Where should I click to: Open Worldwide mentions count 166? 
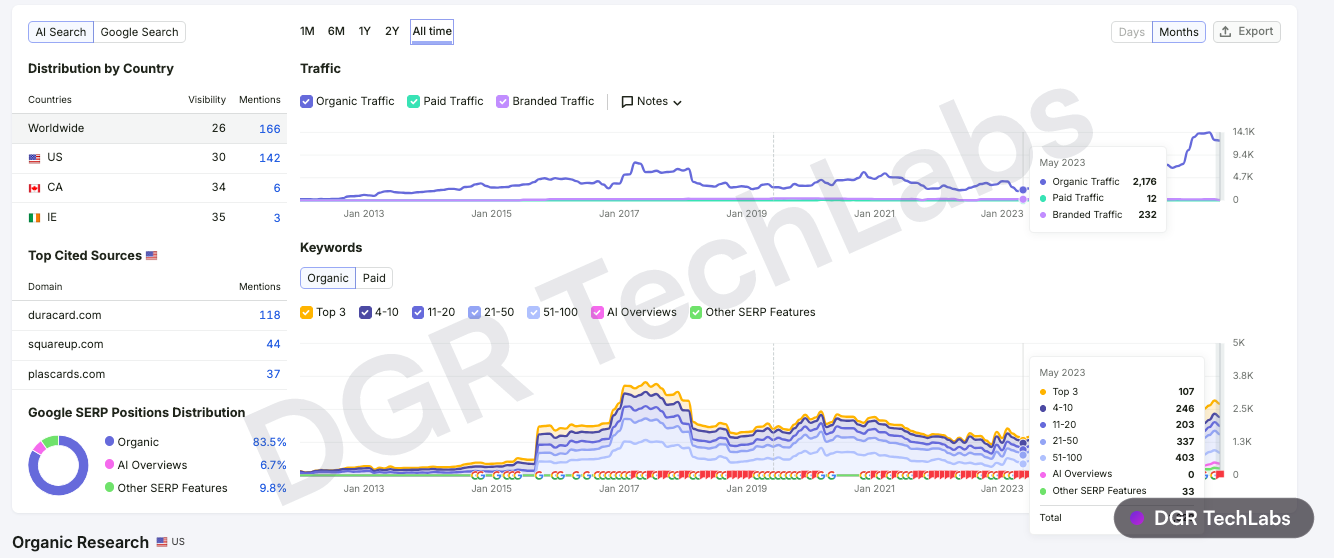pos(269,129)
